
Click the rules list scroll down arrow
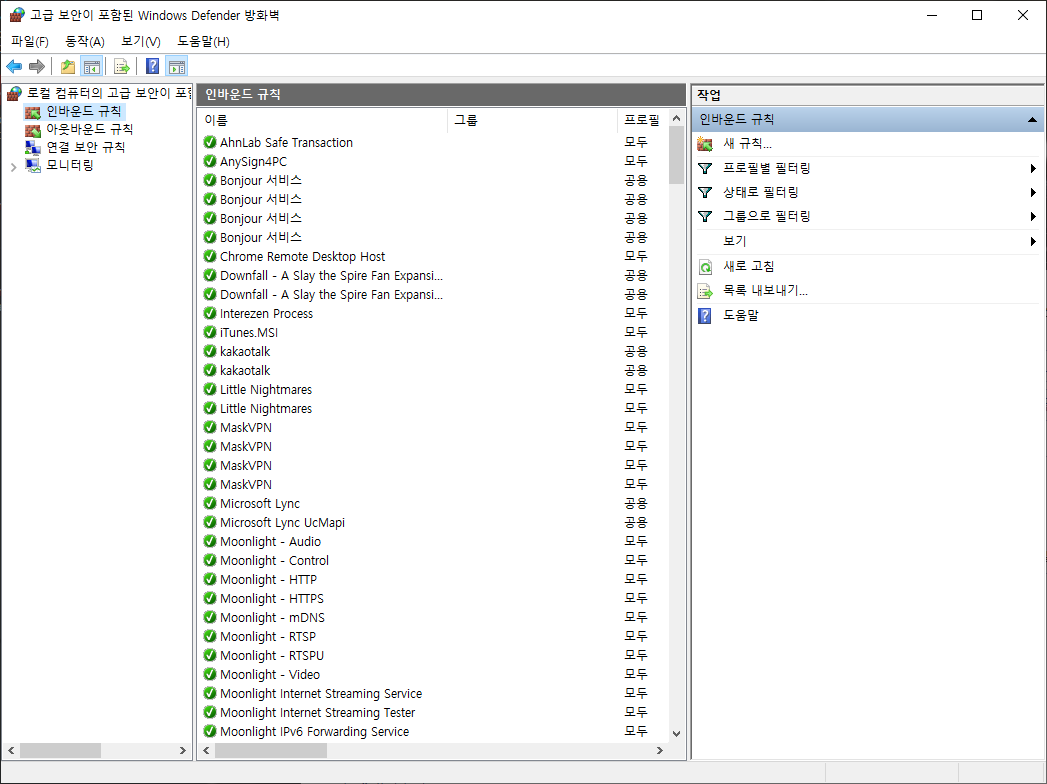point(676,733)
